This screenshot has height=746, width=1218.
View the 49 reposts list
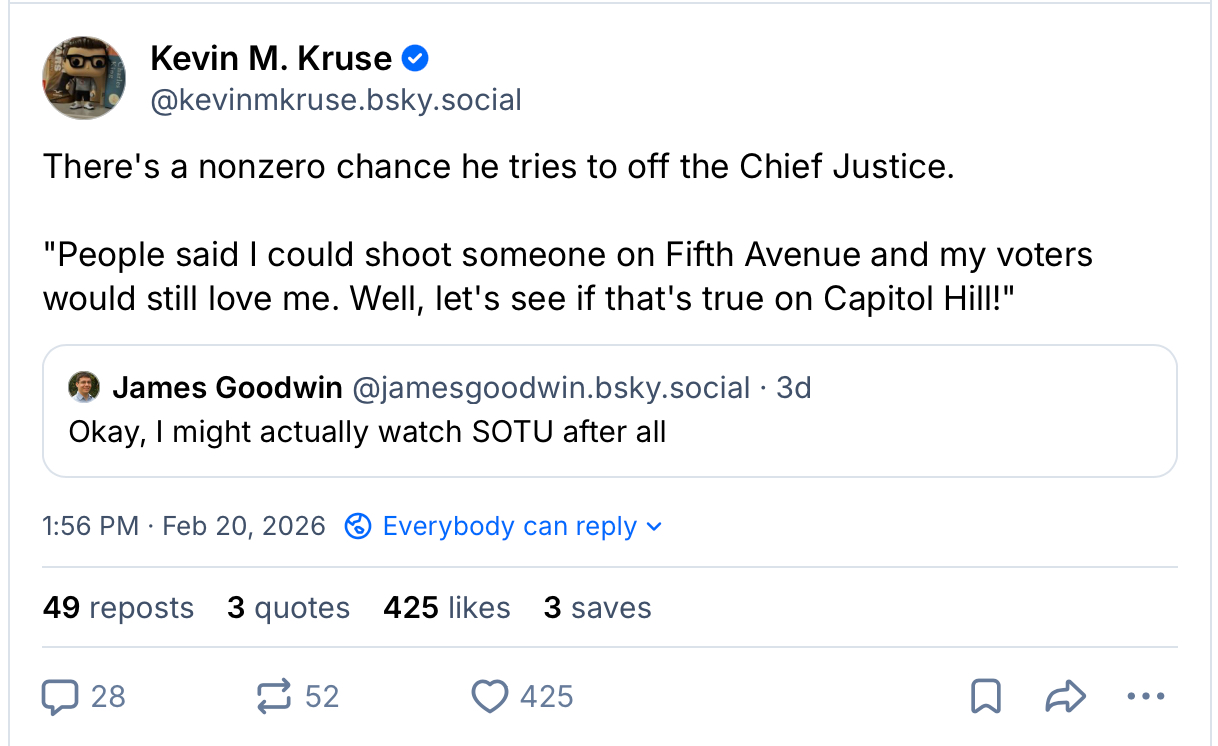[118, 608]
